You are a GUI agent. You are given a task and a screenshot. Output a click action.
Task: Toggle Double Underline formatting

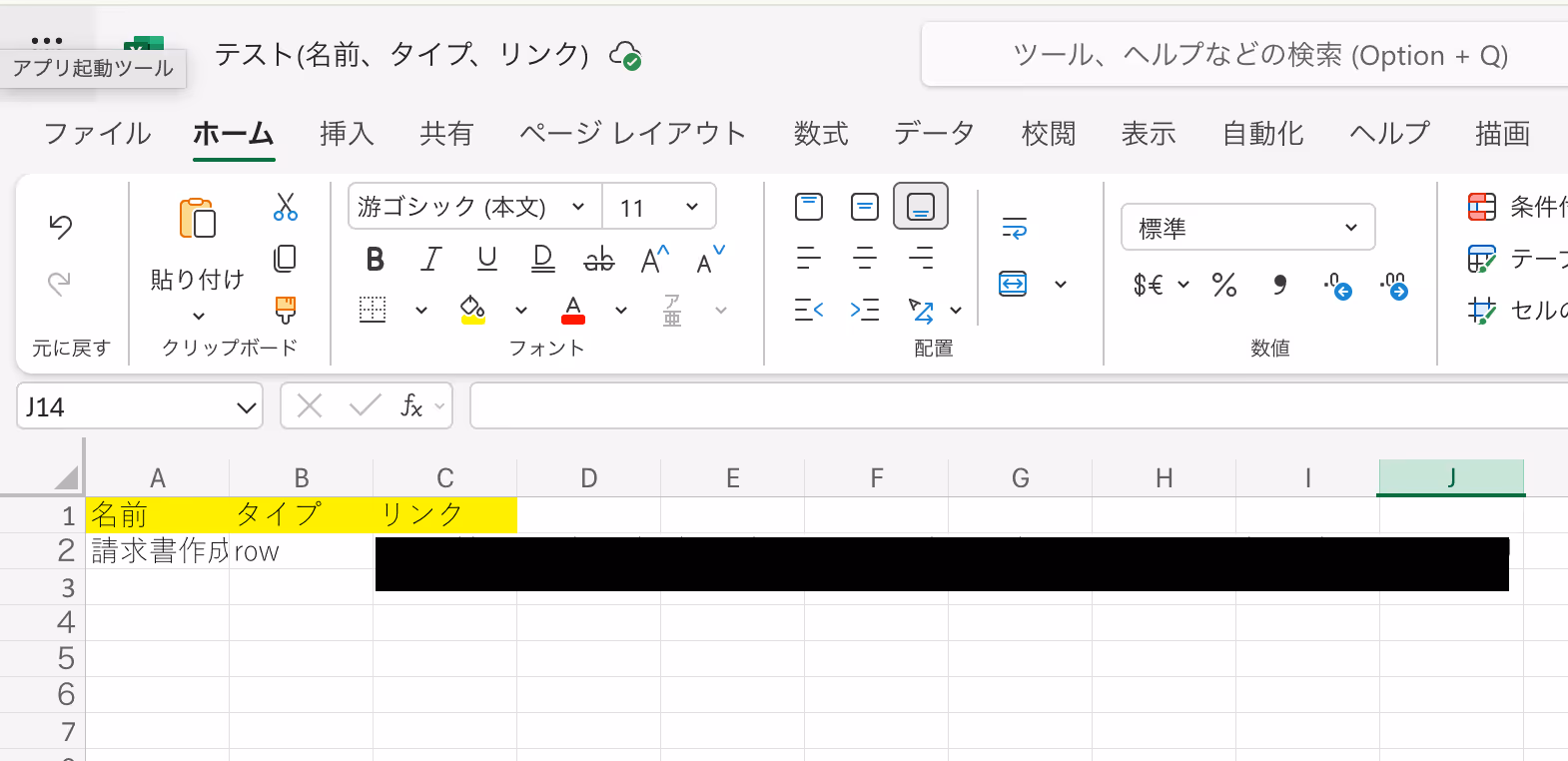tap(543, 260)
